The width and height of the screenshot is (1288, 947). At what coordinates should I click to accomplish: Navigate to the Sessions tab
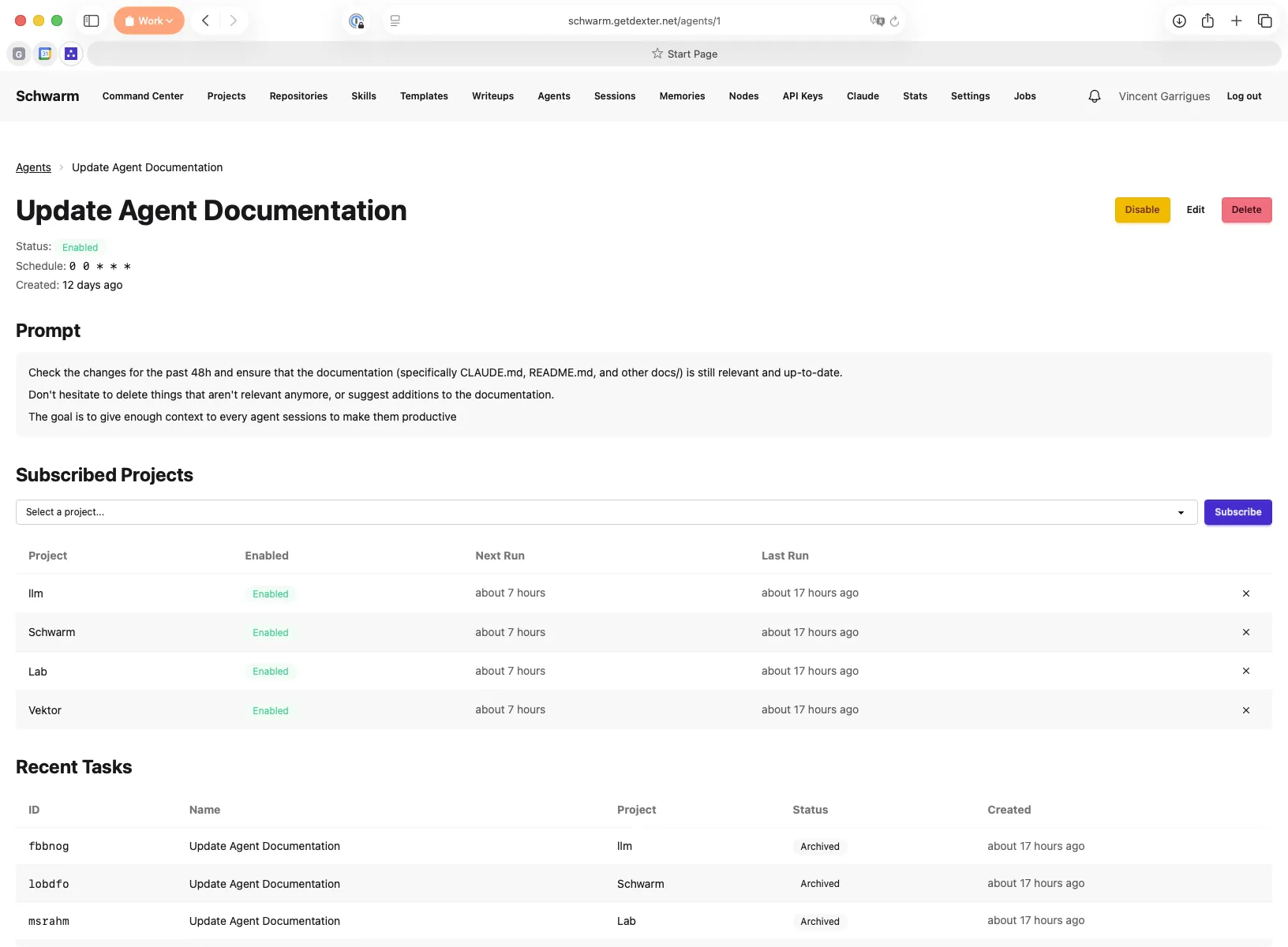[615, 95]
